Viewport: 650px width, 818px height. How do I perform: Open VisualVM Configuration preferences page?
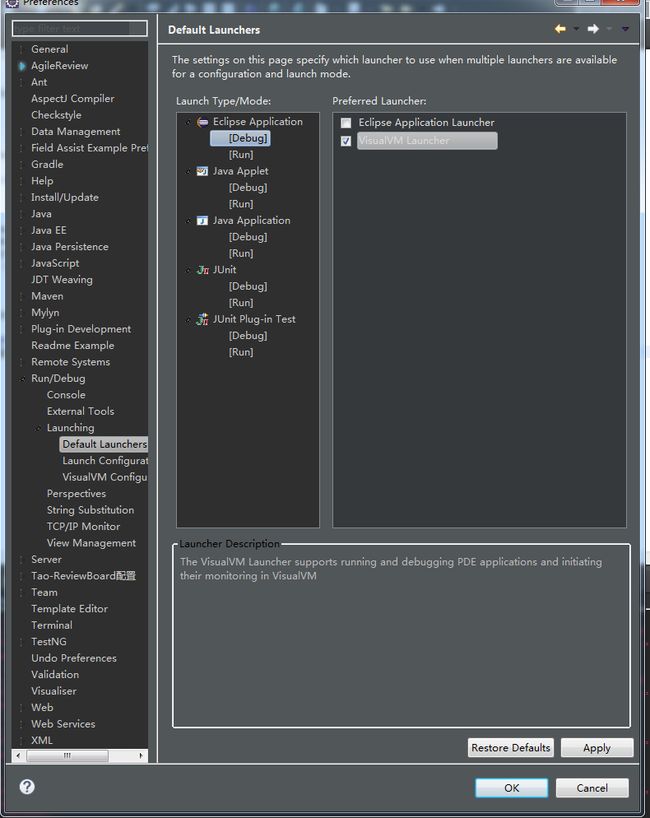[x=104, y=477]
